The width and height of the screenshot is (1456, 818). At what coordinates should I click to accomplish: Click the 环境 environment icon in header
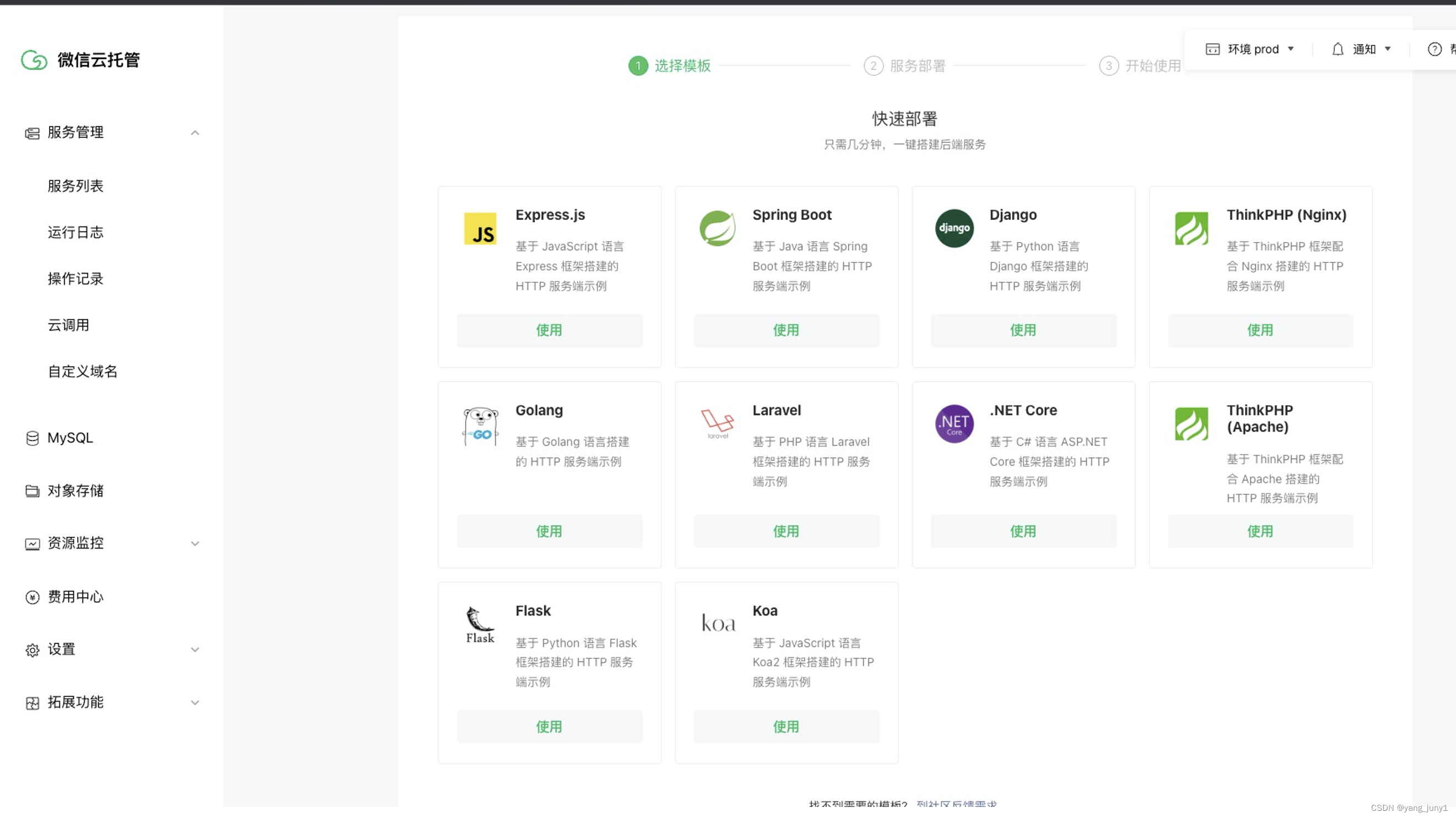[1212, 49]
